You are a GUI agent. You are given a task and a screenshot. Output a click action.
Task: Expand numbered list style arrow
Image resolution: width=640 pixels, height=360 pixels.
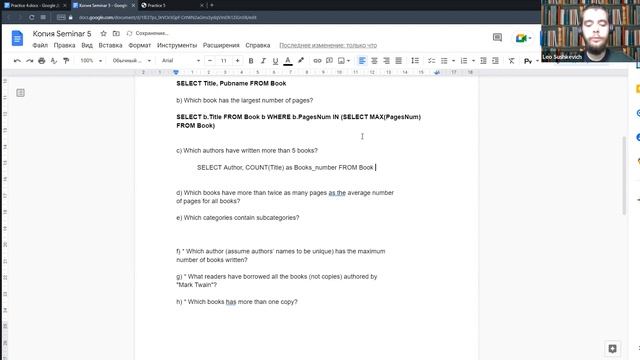click(x=473, y=61)
